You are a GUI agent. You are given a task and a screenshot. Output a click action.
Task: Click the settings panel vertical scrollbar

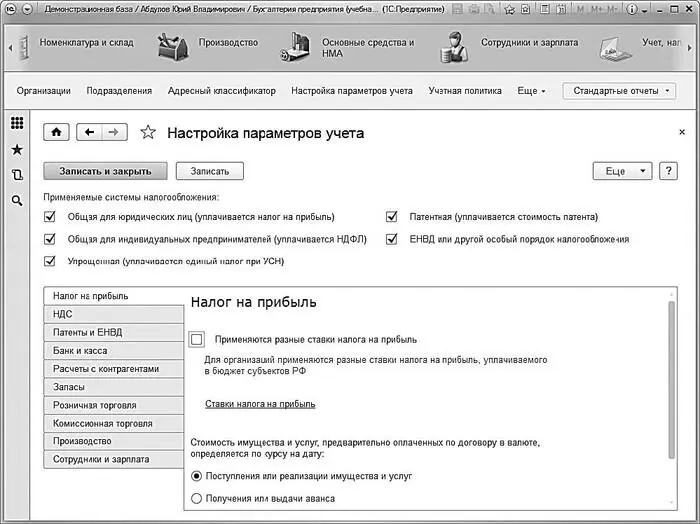(671, 379)
